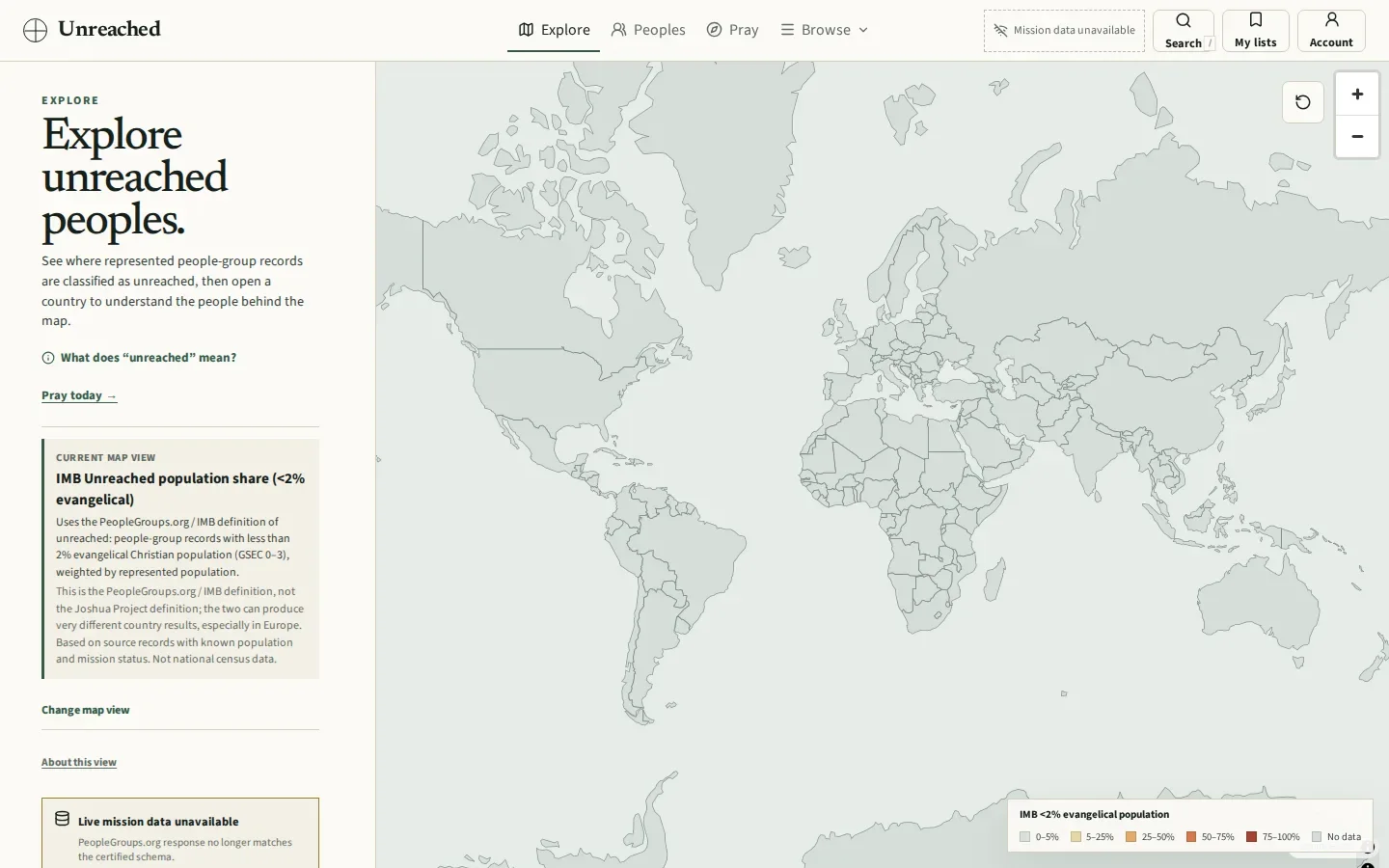Image resolution: width=1389 pixels, height=868 pixels.
Task: Reset the map view with the circular arrow
Action: [x=1303, y=102]
